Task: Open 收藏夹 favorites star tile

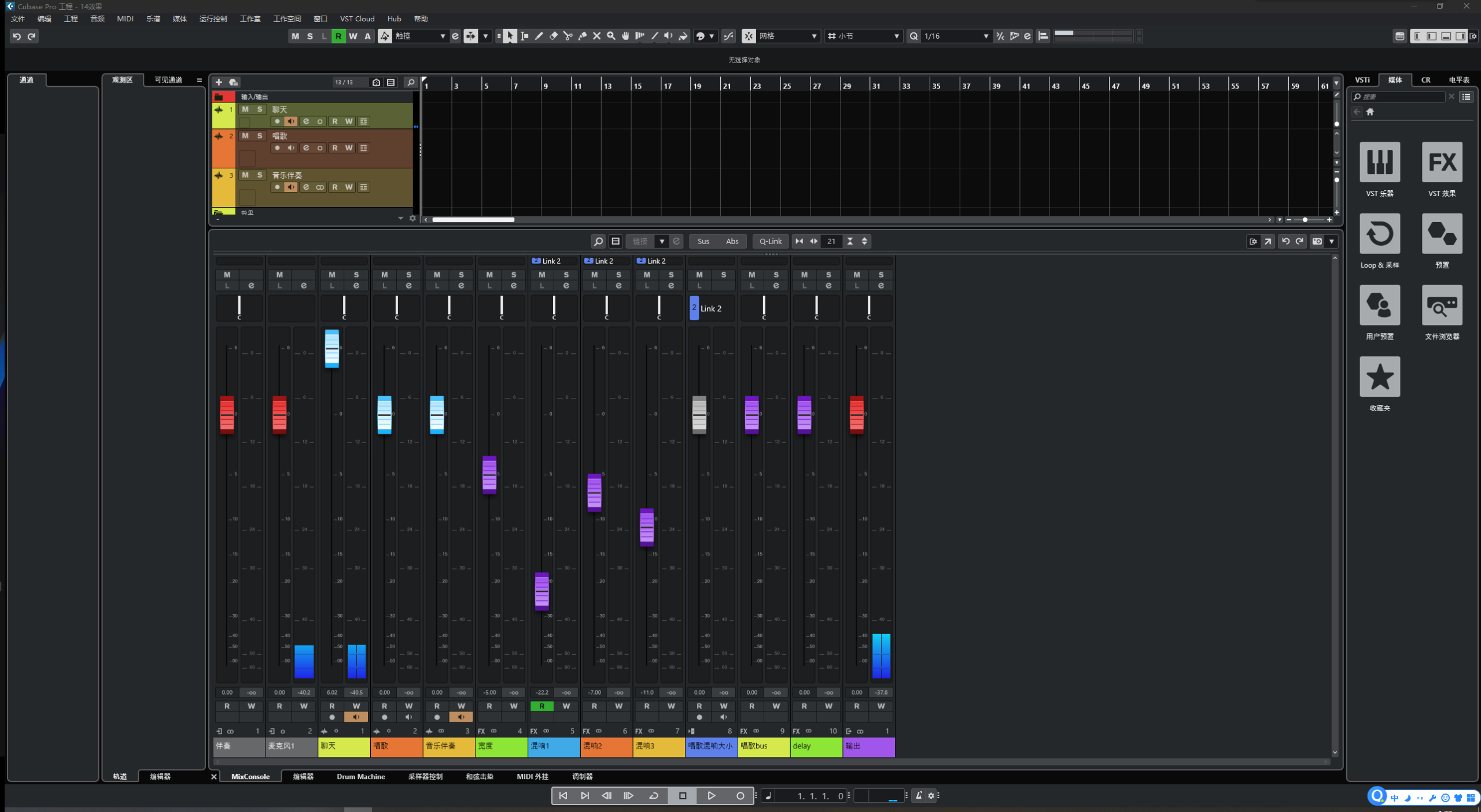Action: [1379, 377]
